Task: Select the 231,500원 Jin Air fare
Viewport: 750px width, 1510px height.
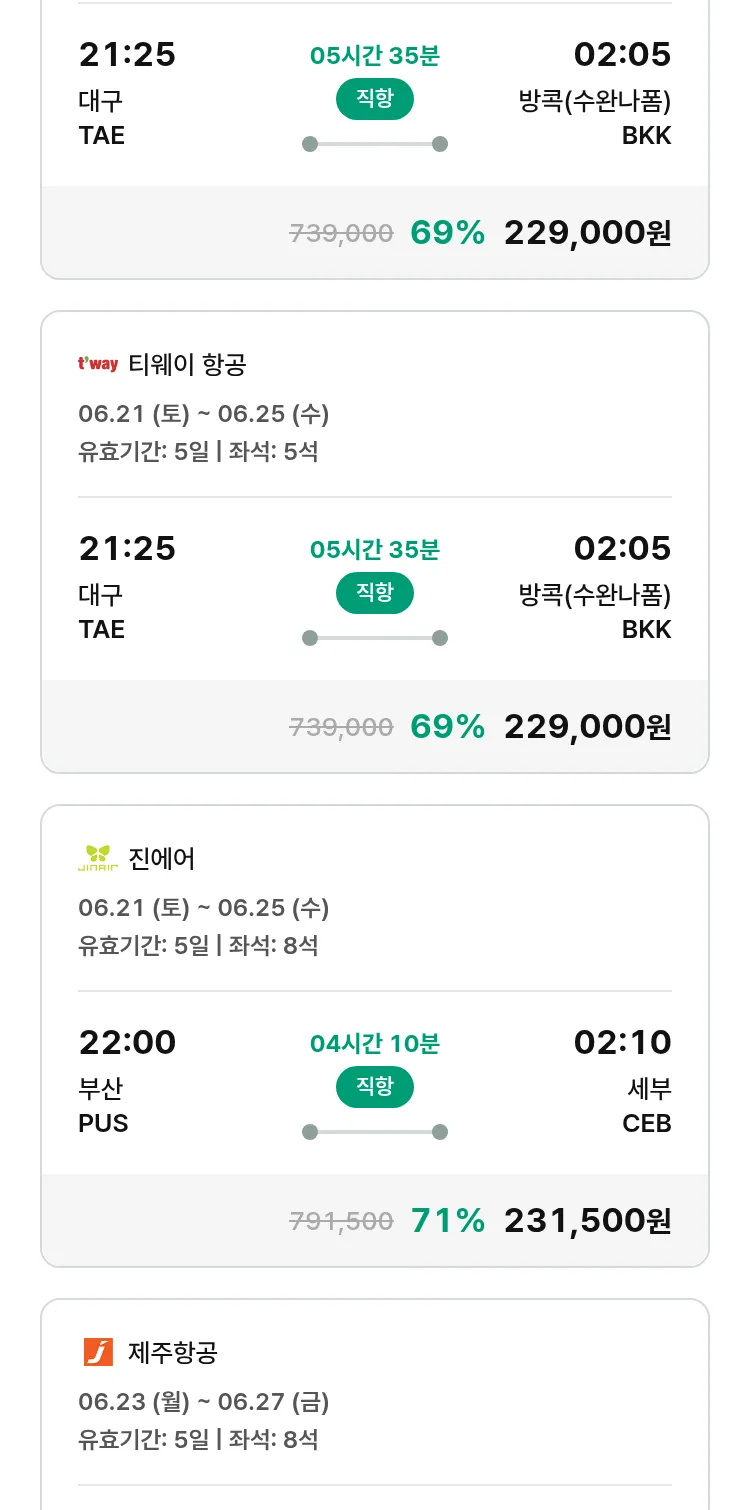Action: pos(588,1220)
